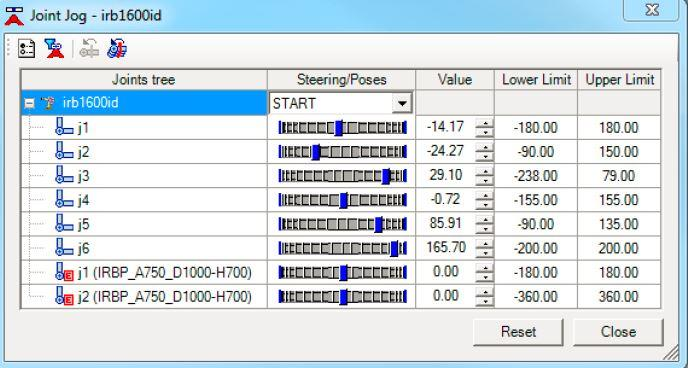Viewport: 688px width, 368px height.
Task: Click the j5 steering slider handle
Action: [x=379, y=225]
